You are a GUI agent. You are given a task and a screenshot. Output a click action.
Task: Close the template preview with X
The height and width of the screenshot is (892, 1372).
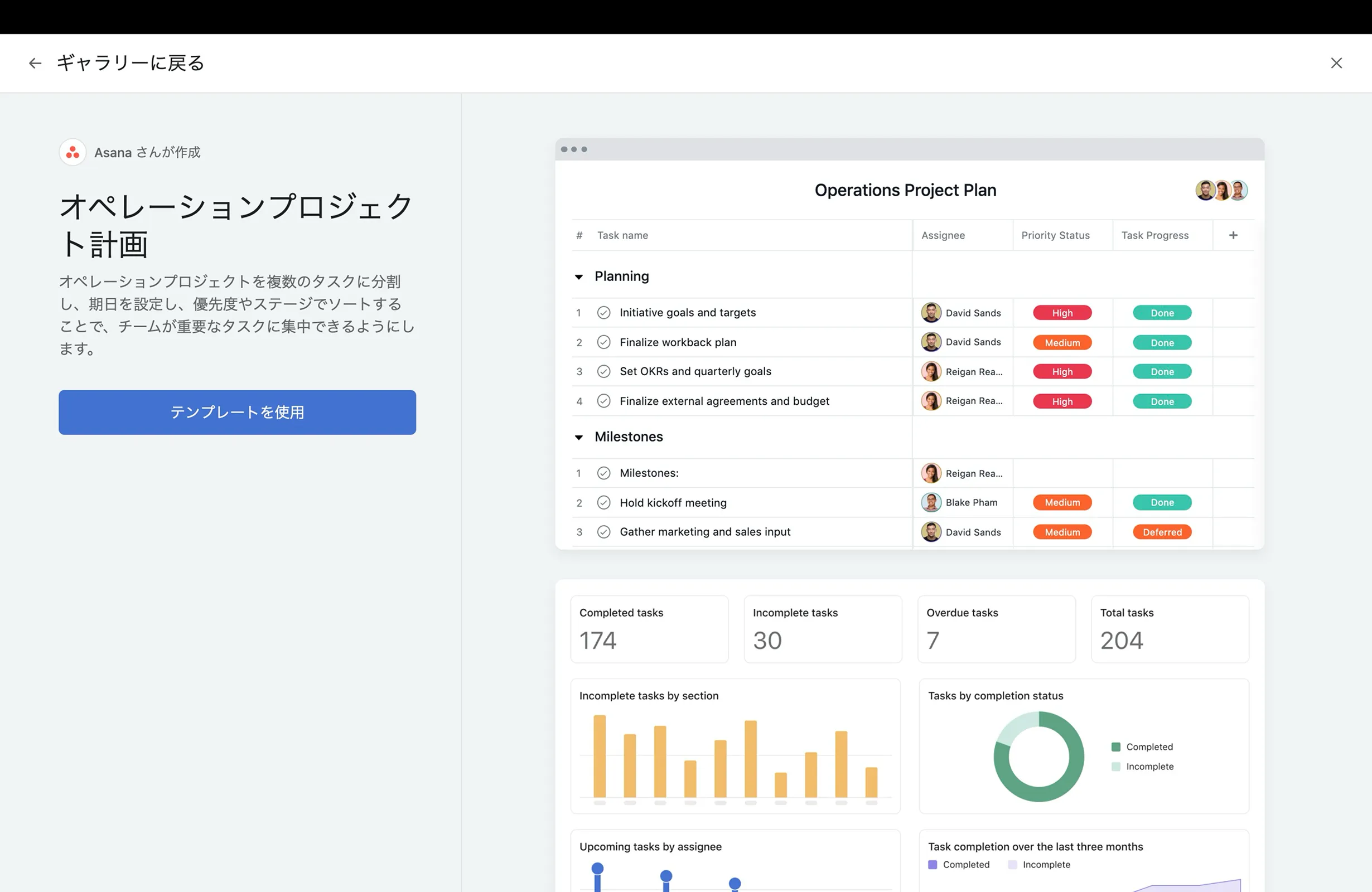pos(1336,63)
